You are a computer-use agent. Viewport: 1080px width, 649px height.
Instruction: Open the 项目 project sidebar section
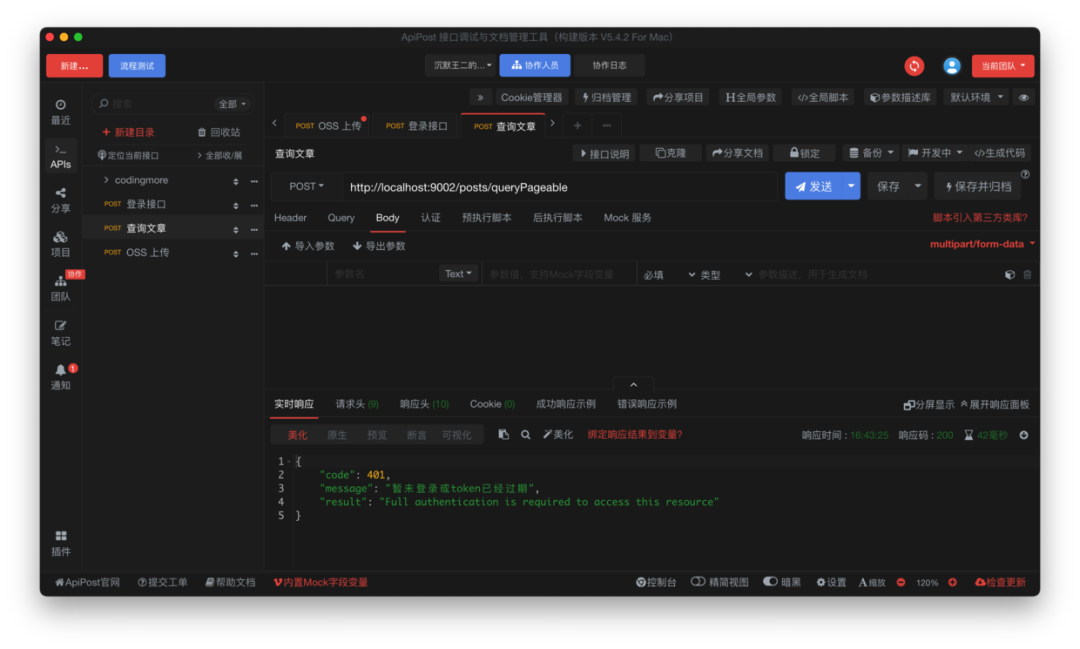pos(61,245)
